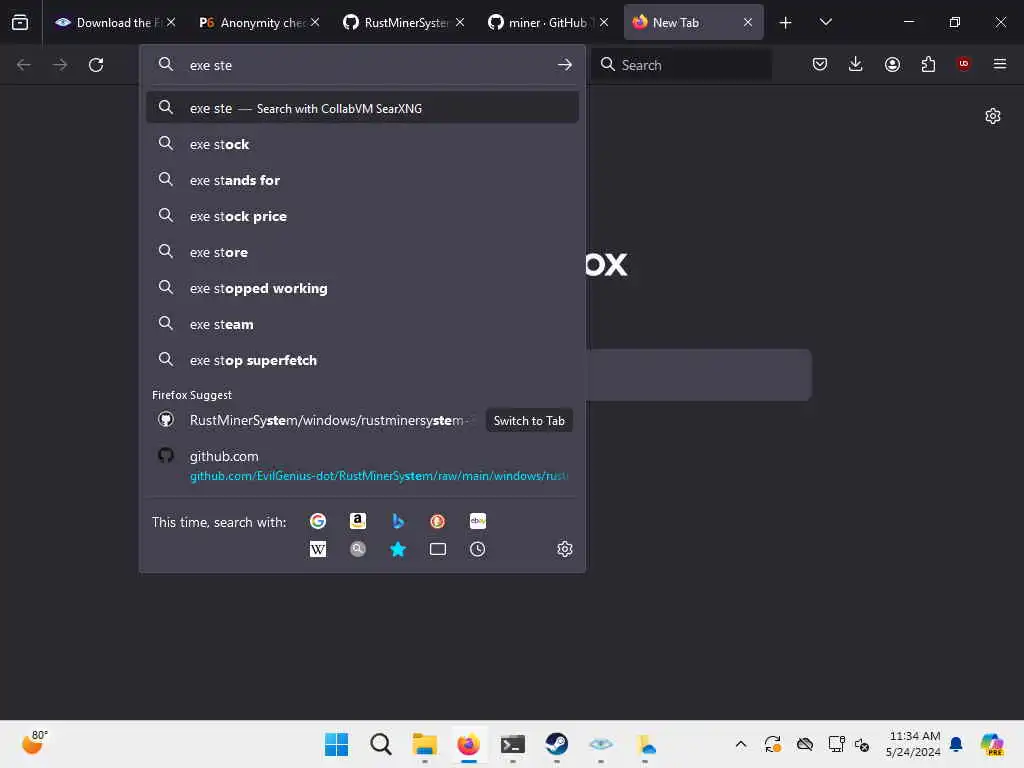The width and height of the screenshot is (1024, 768).
Task: Open Firefox View tabs icon
Action: click(x=20, y=22)
